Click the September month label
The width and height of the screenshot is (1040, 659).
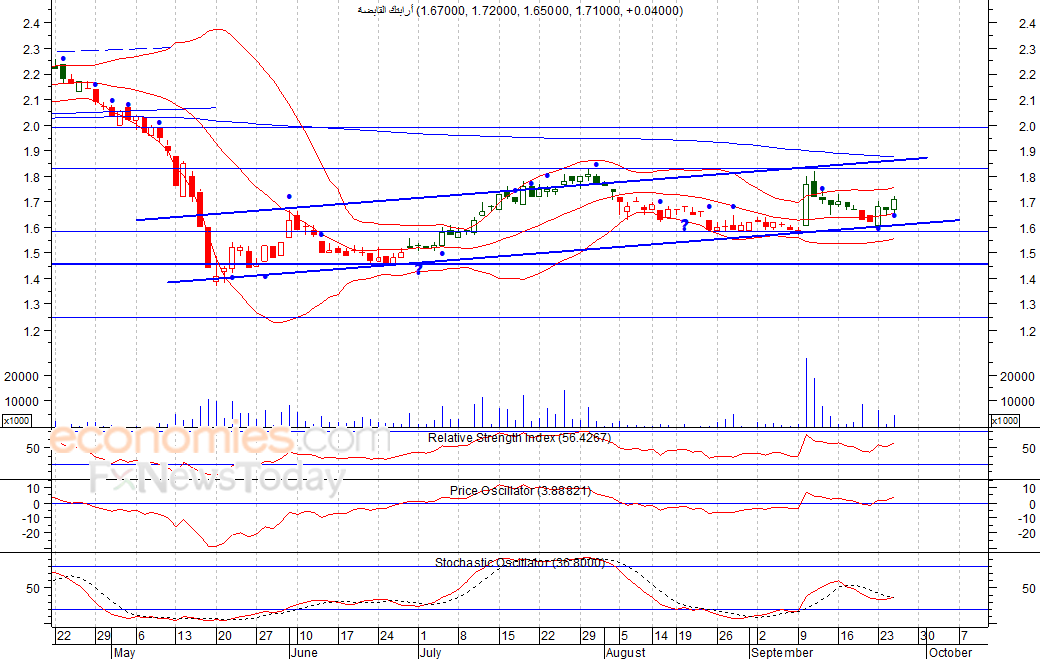pyautogui.click(x=782, y=652)
